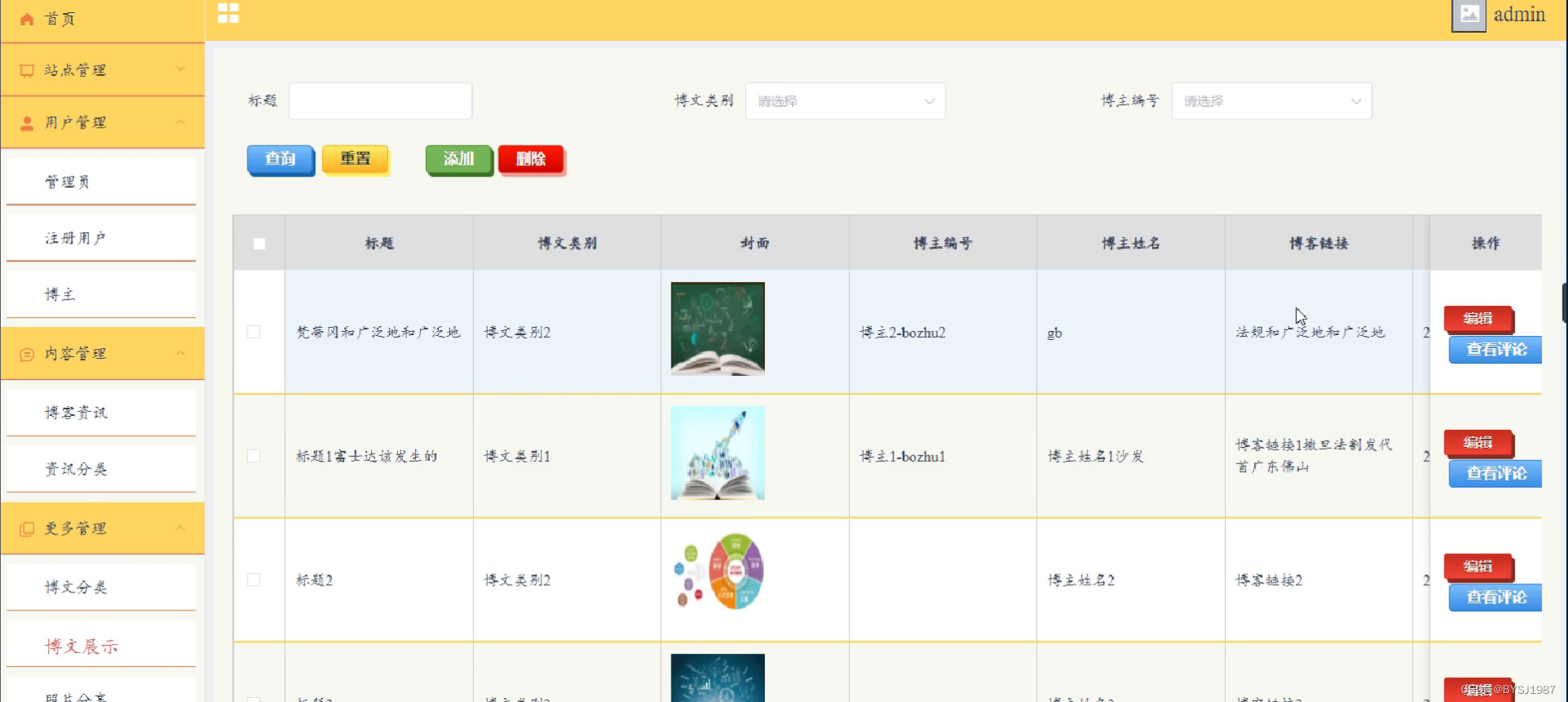Click 编辑 for row 梵蒂冈和广泛地和广泛地
This screenshot has width=1568, height=702.
[x=1478, y=319]
